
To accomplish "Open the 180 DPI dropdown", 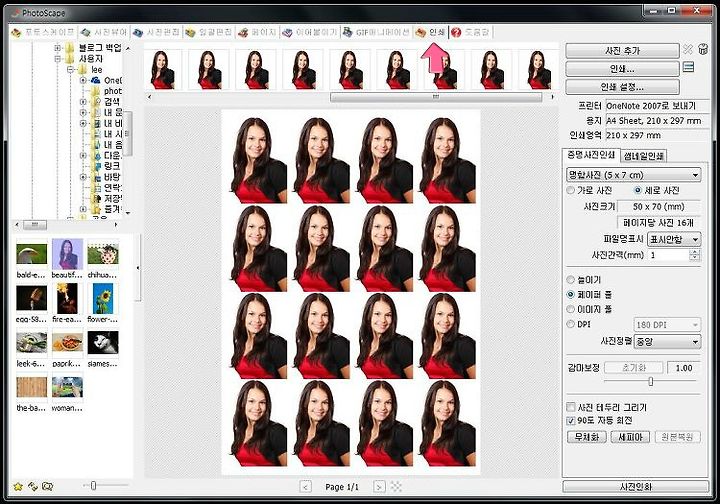I will click(667, 325).
